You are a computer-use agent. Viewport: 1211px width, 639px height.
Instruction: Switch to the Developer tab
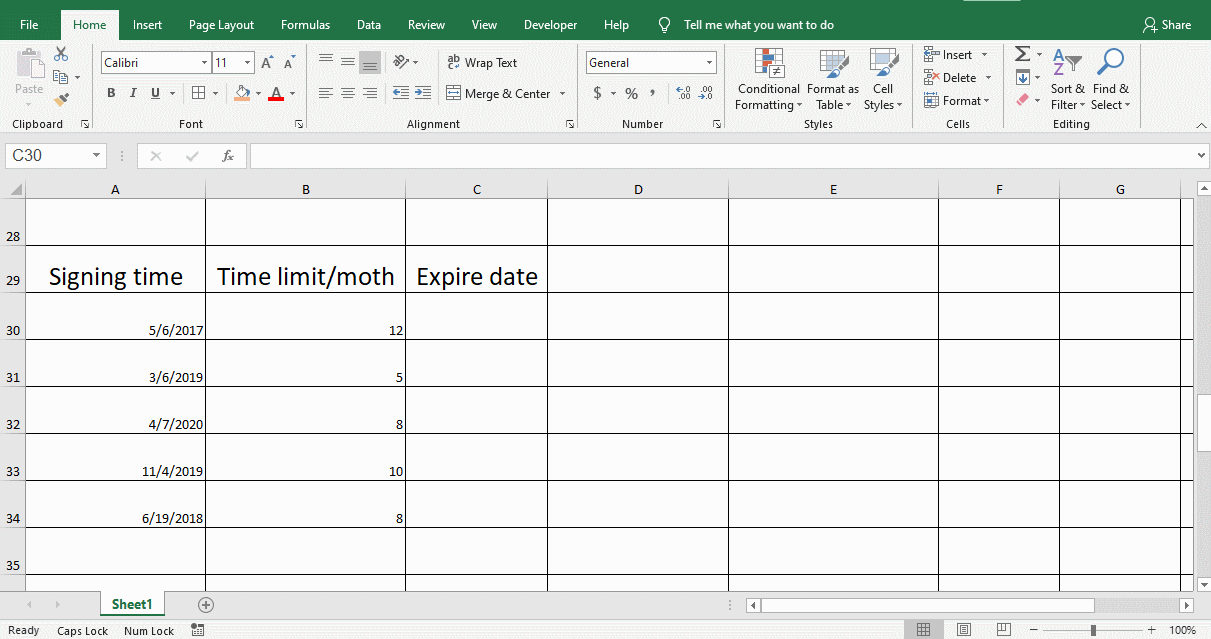coord(550,25)
